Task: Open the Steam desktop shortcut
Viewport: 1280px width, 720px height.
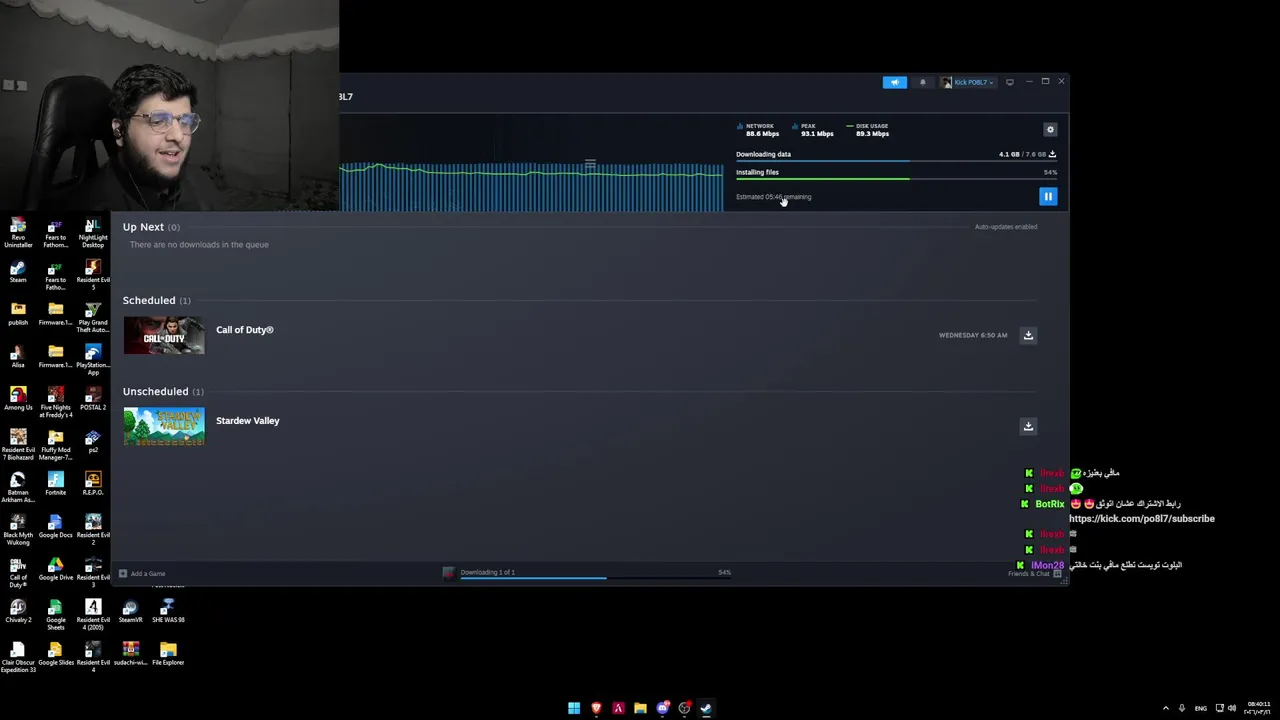Action: (18, 271)
